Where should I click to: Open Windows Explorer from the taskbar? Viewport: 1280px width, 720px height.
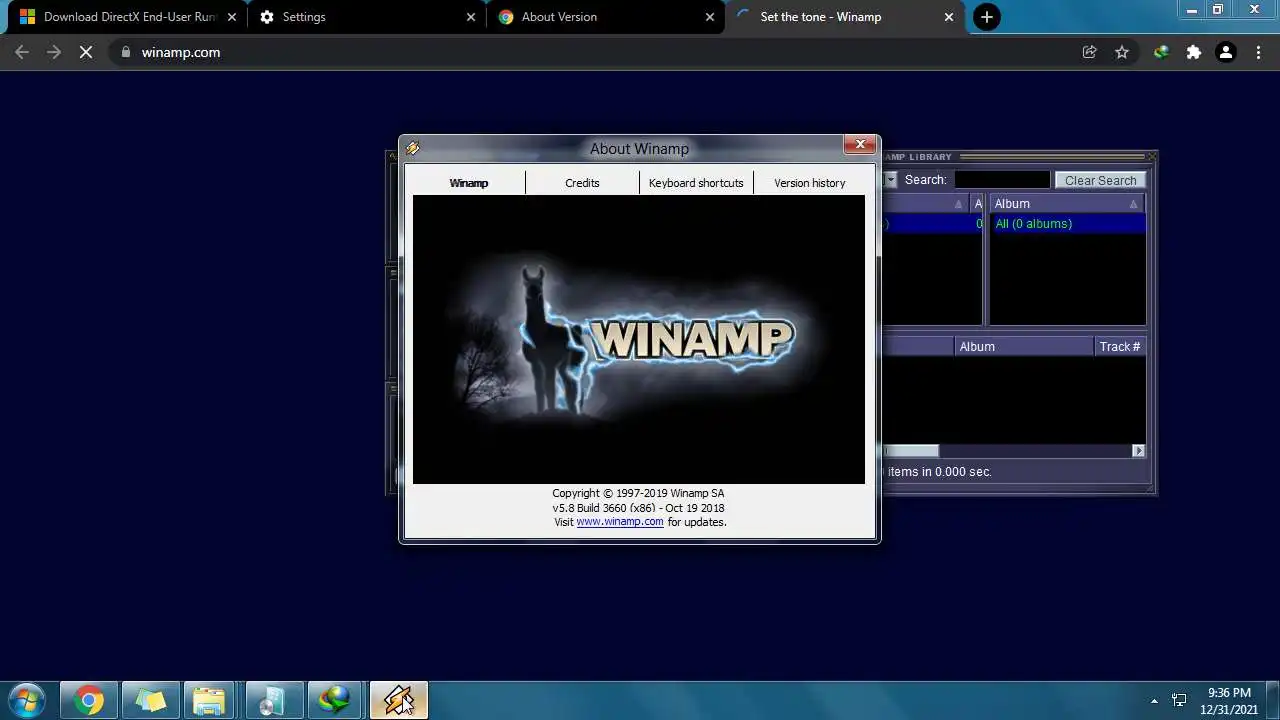tap(211, 700)
